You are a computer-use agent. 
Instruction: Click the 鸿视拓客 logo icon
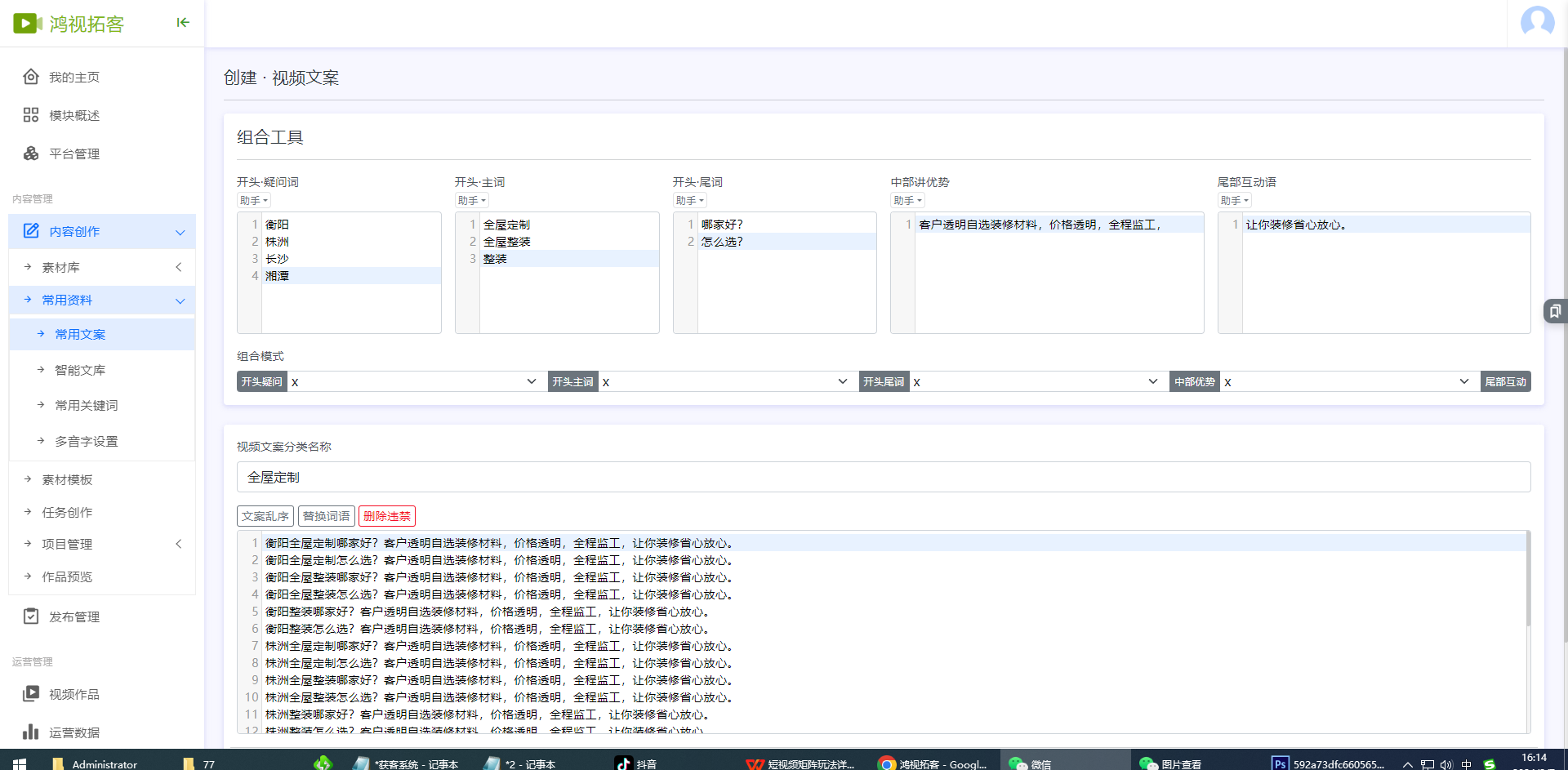click(x=27, y=24)
